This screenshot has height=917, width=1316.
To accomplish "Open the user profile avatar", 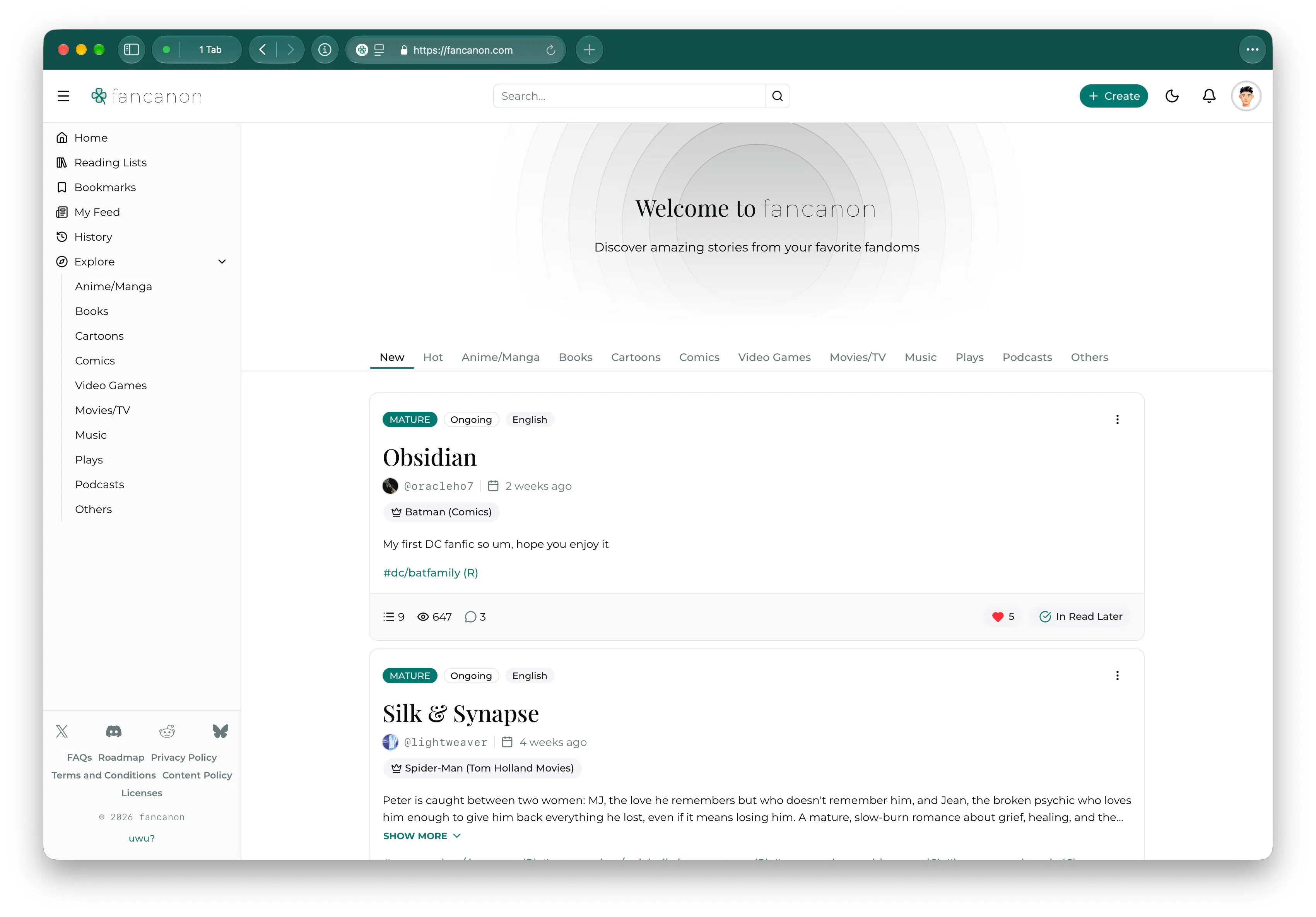I will point(1246,96).
